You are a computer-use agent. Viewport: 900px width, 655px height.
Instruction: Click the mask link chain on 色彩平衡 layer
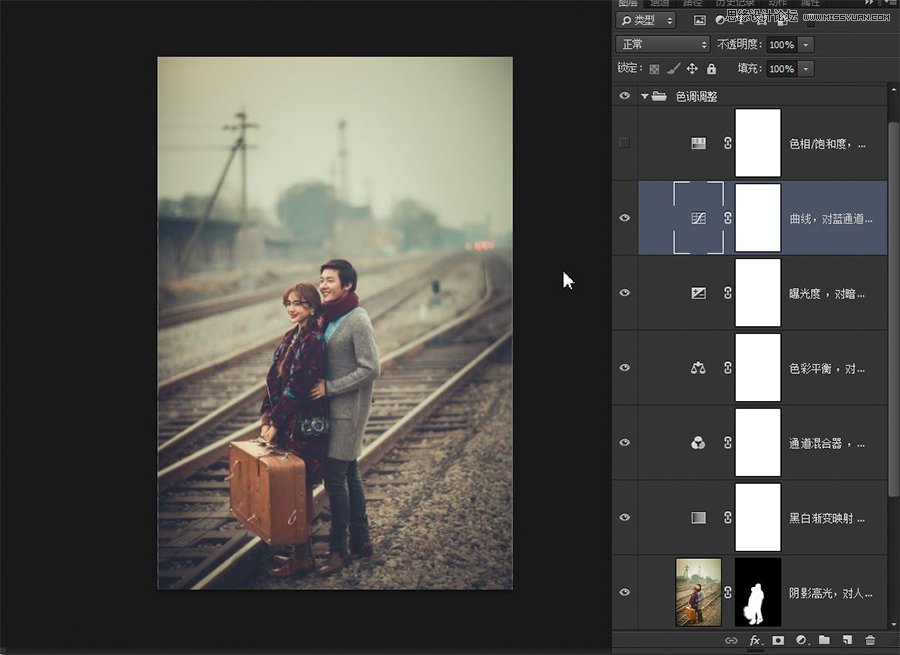728,367
